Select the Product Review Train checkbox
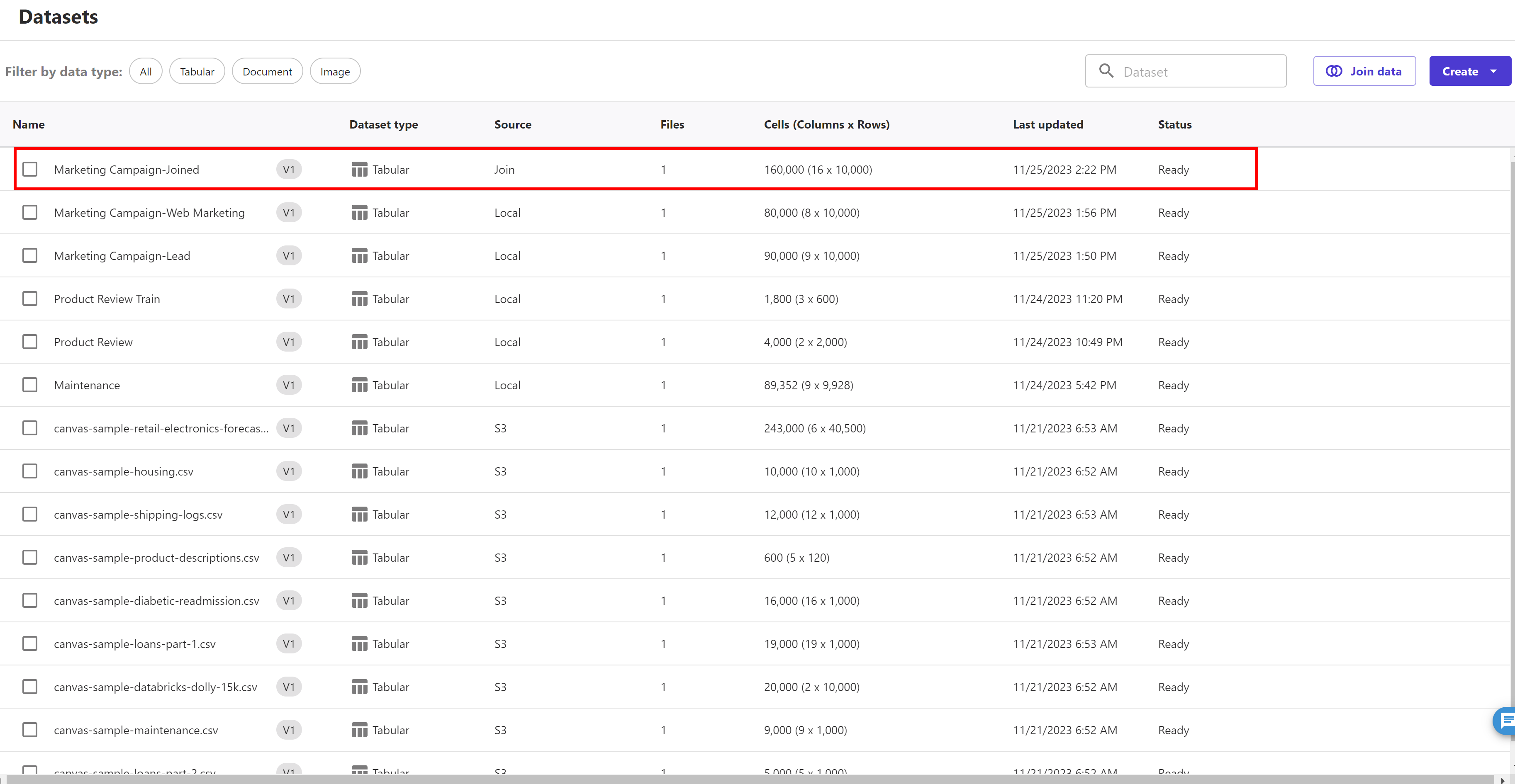1515x784 pixels. tap(30, 299)
